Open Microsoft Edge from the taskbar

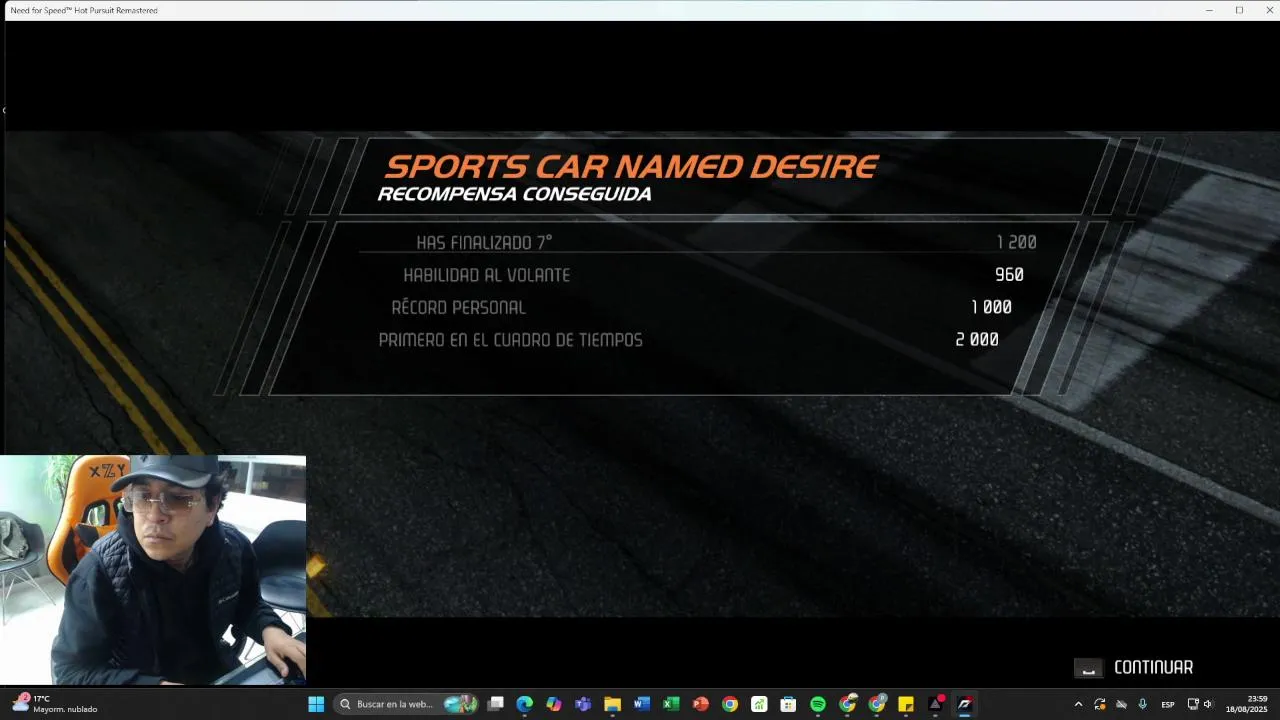point(524,704)
